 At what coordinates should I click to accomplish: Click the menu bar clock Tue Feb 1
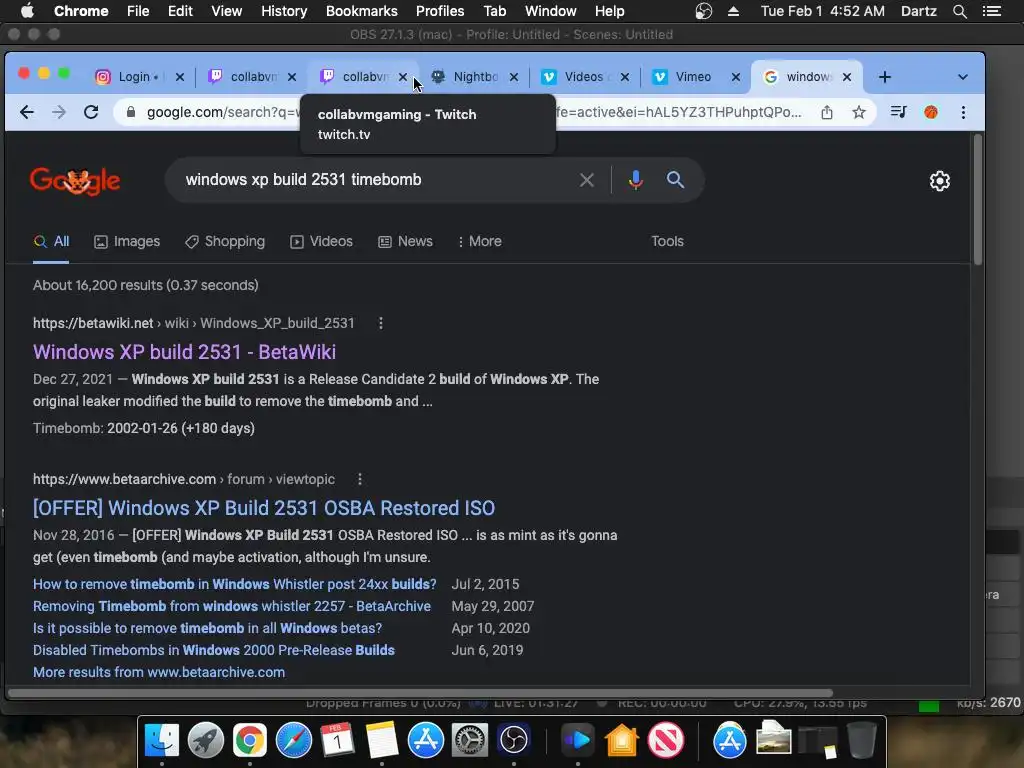coord(822,11)
